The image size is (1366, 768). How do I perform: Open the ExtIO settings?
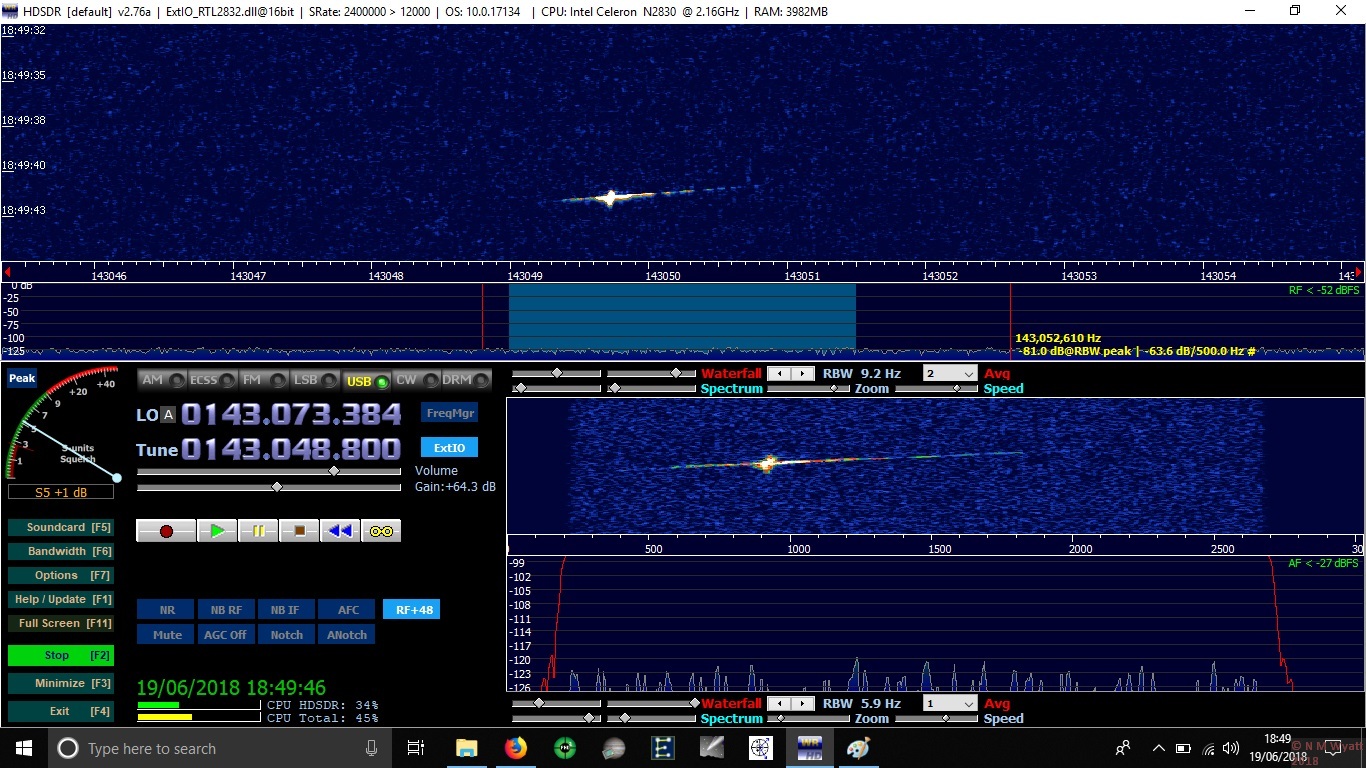448,447
